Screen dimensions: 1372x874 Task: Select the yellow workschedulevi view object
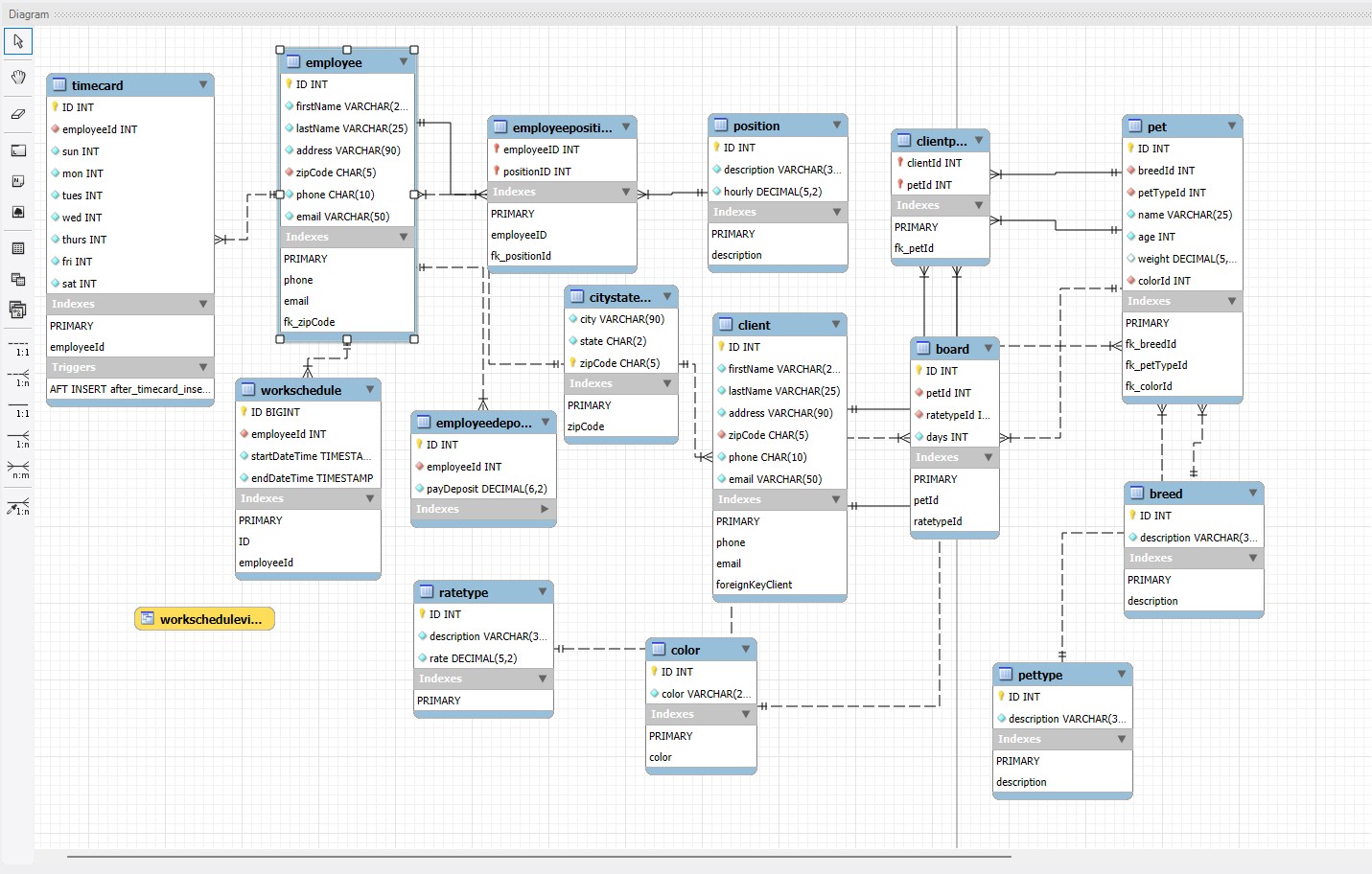pyautogui.click(x=204, y=618)
